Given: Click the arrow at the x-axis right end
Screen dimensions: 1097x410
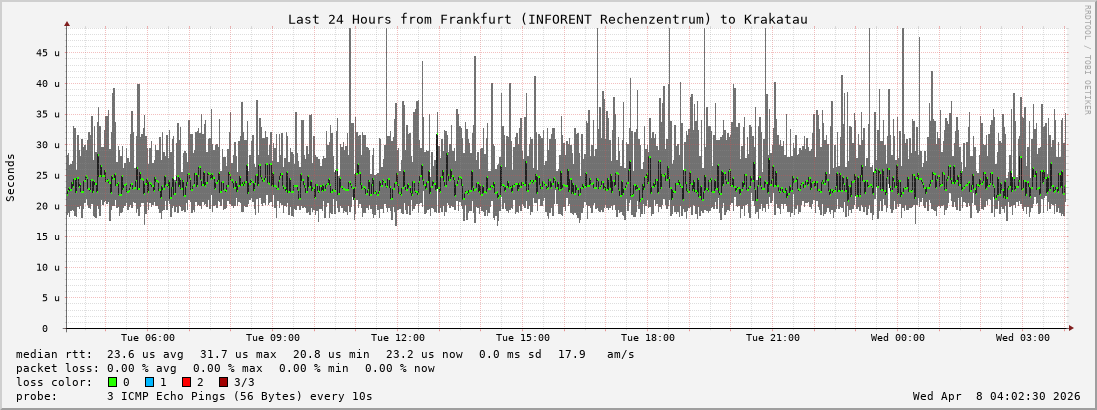Looking at the screenshot, I should (1070, 328).
